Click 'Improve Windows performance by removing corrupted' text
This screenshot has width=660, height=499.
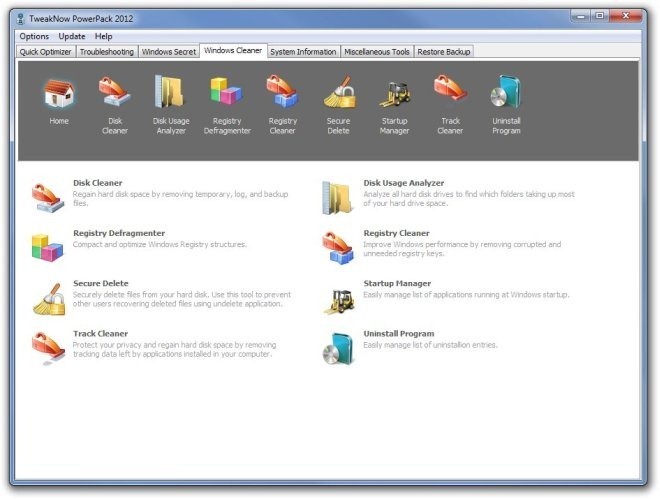click(462, 249)
